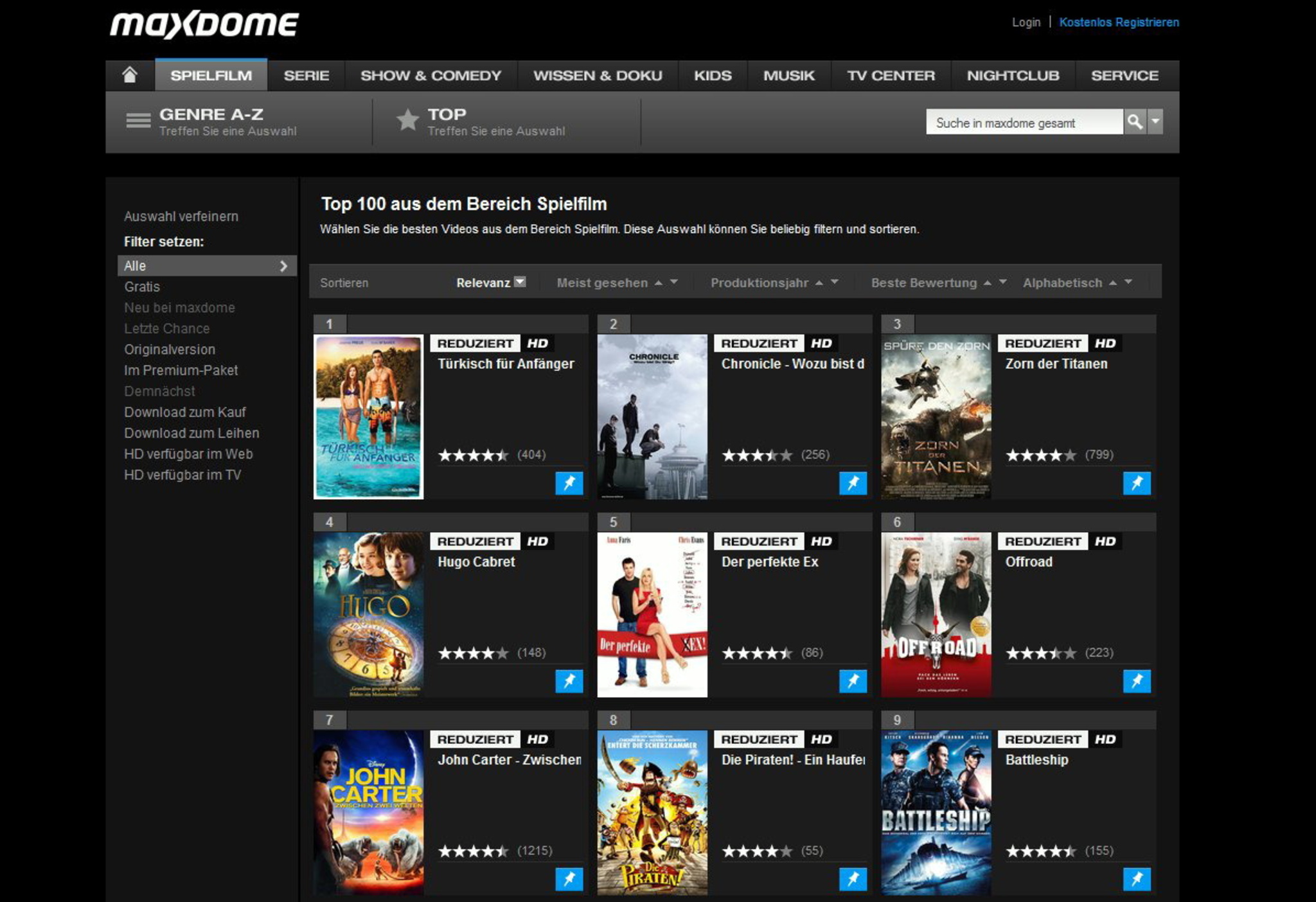Image resolution: width=1316 pixels, height=902 pixels.
Task: Open the Zorn der Titanen title link
Action: (x=1056, y=364)
